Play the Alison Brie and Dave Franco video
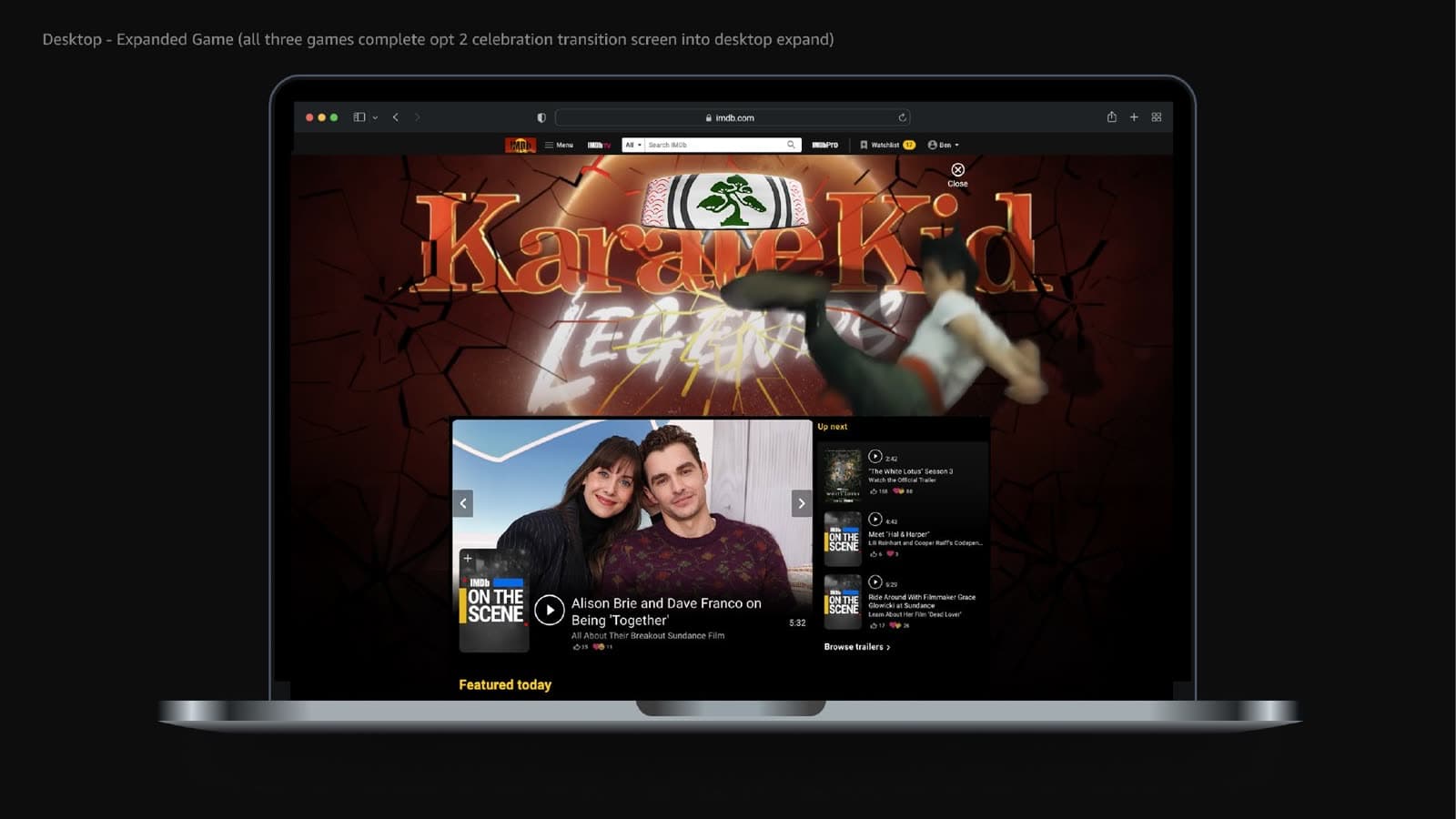This screenshot has height=819, width=1456. click(x=549, y=611)
